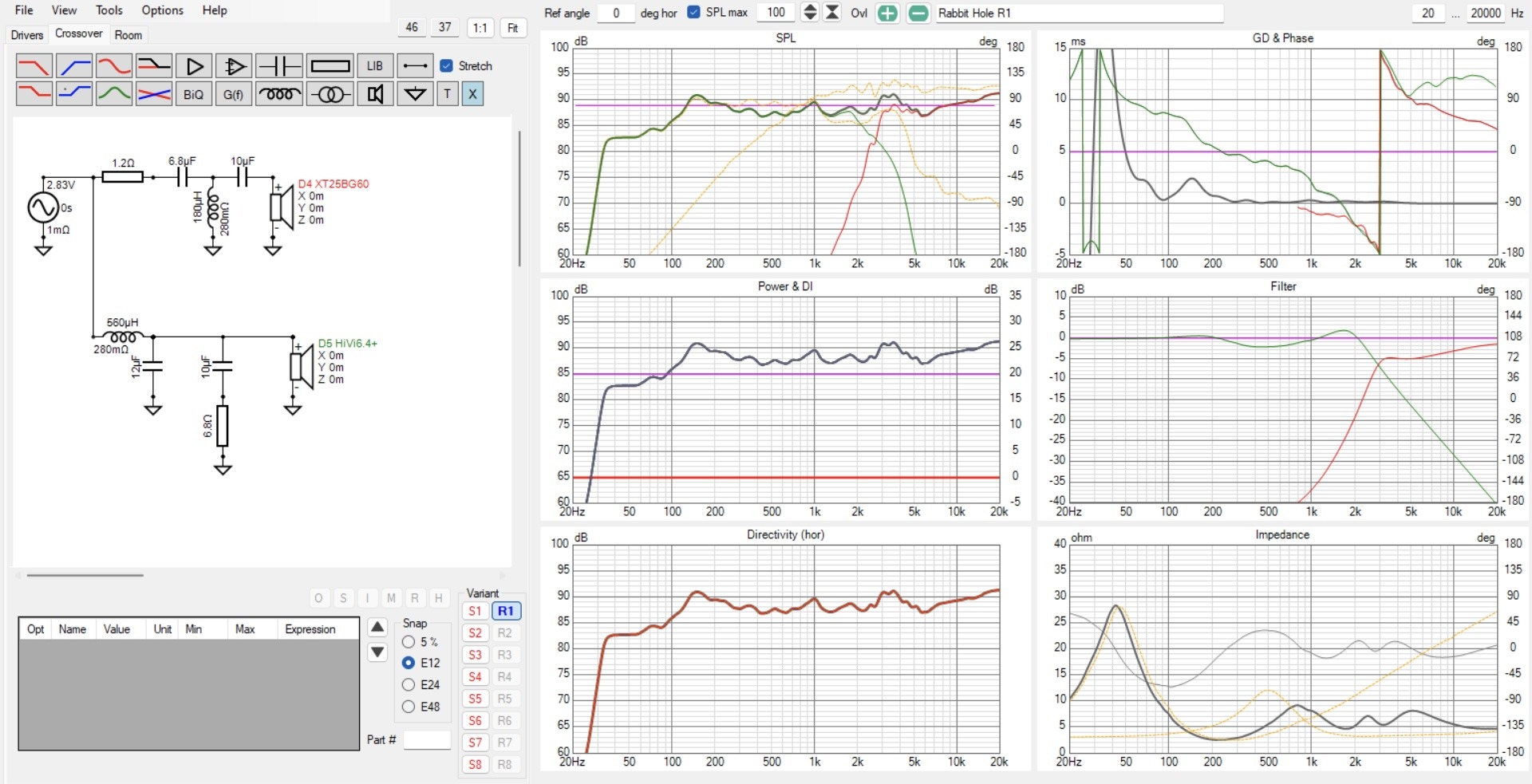Select the 5 % snap option
This screenshot has width=1532, height=784.
coord(409,642)
